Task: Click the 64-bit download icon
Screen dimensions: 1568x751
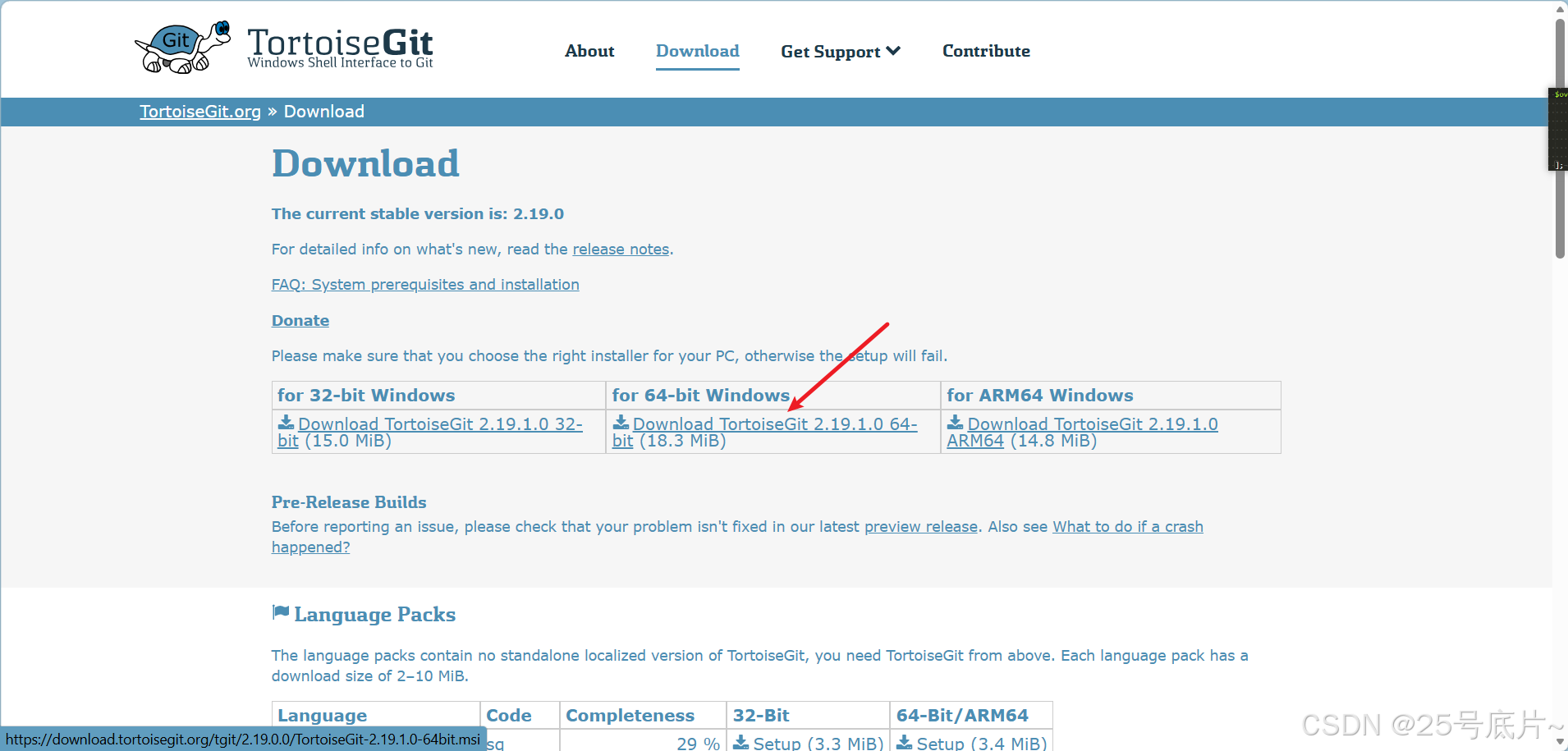Action: coord(621,423)
